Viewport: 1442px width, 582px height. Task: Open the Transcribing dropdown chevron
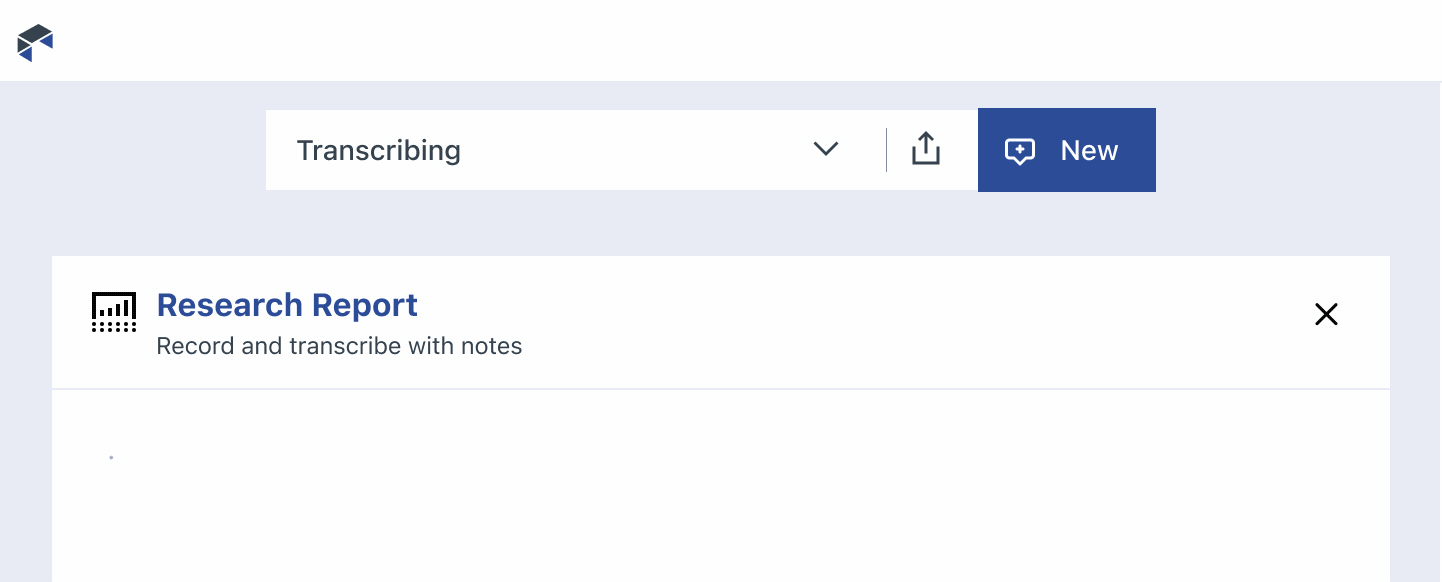tap(825, 149)
